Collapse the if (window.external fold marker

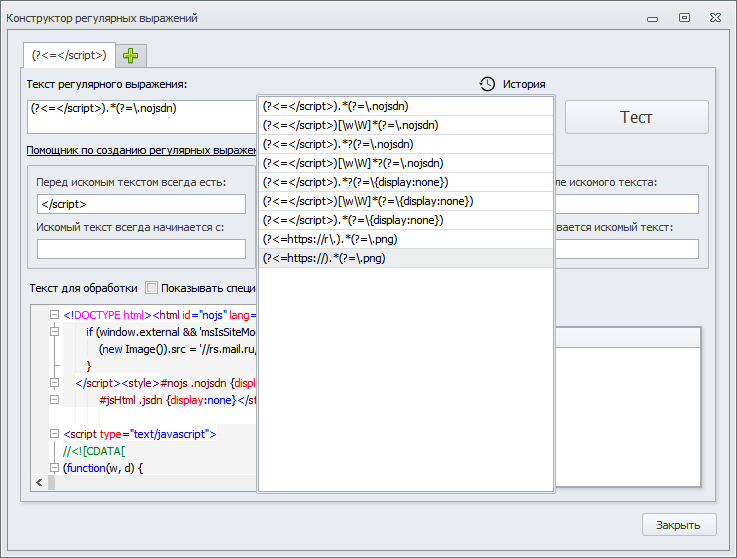pyautogui.click(x=54, y=332)
